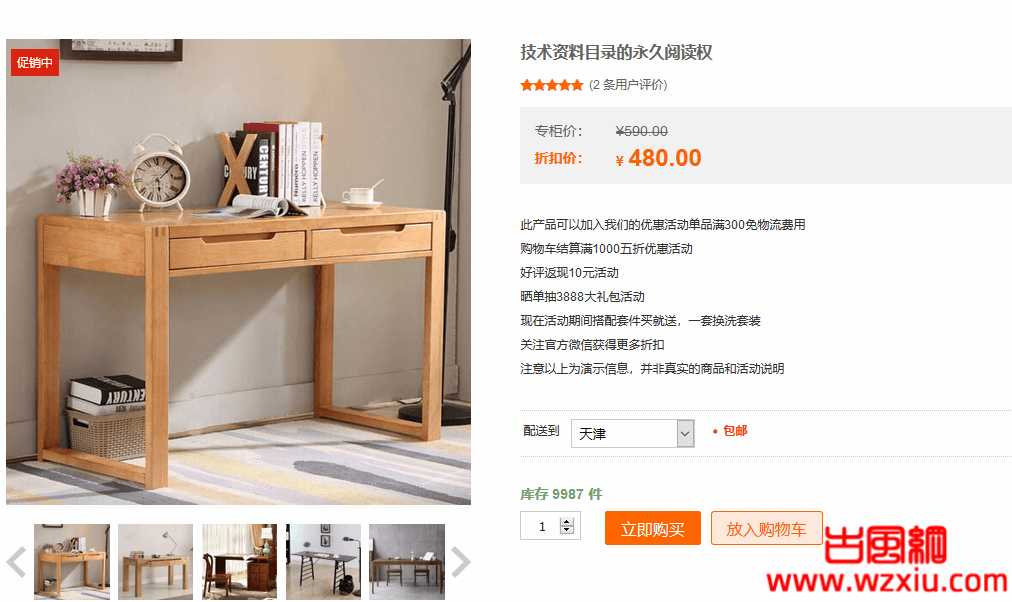Click the quantity input field
Screen dimensions: 1012x602
tap(542, 526)
